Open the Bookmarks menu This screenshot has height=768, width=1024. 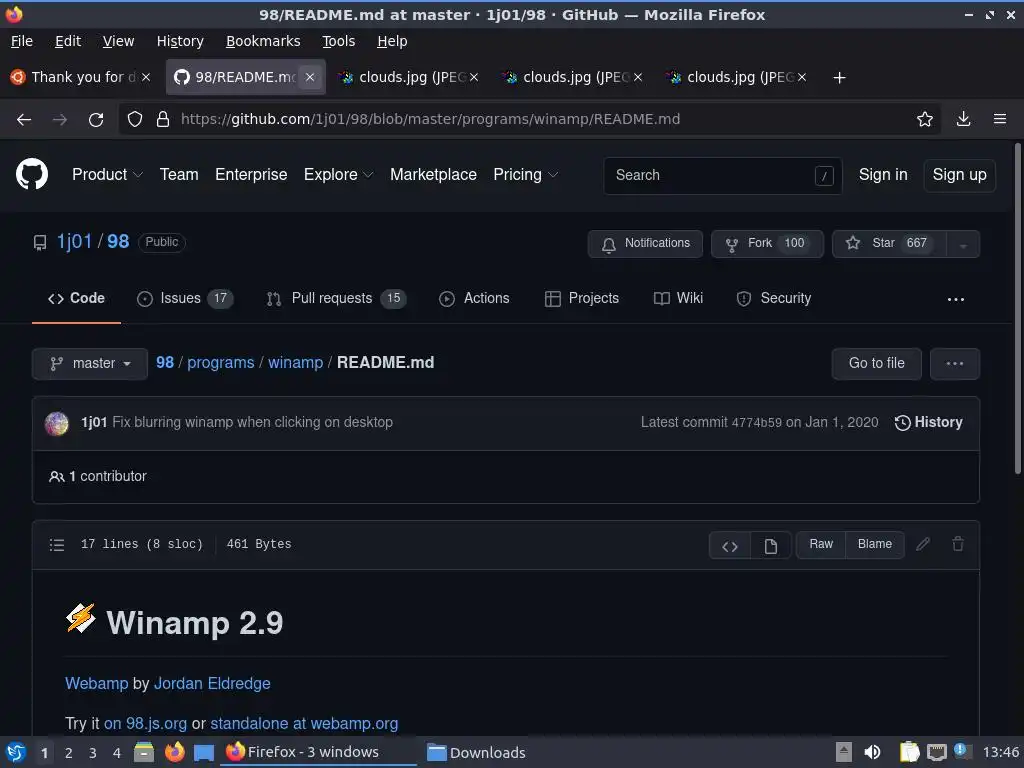(263, 41)
